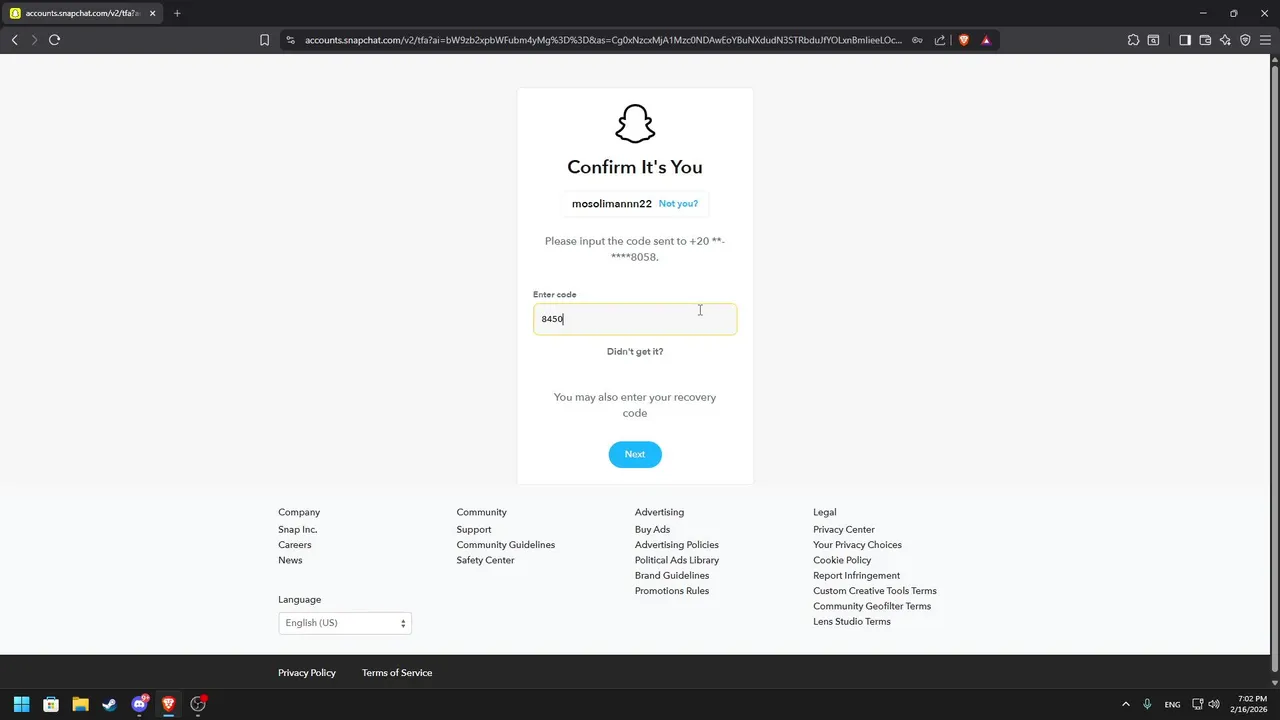Open the Brave Wallet icon
This screenshot has width=1280, height=720.
1205,40
